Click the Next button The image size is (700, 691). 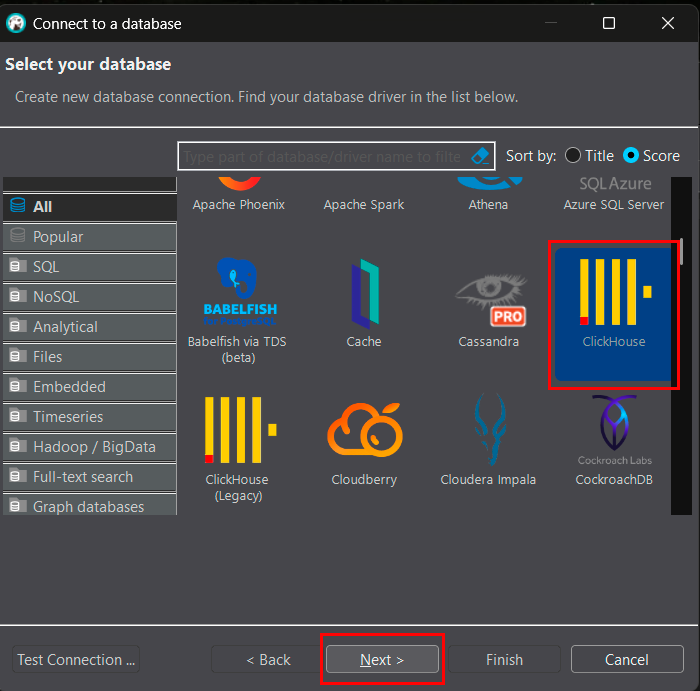click(x=382, y=660)
